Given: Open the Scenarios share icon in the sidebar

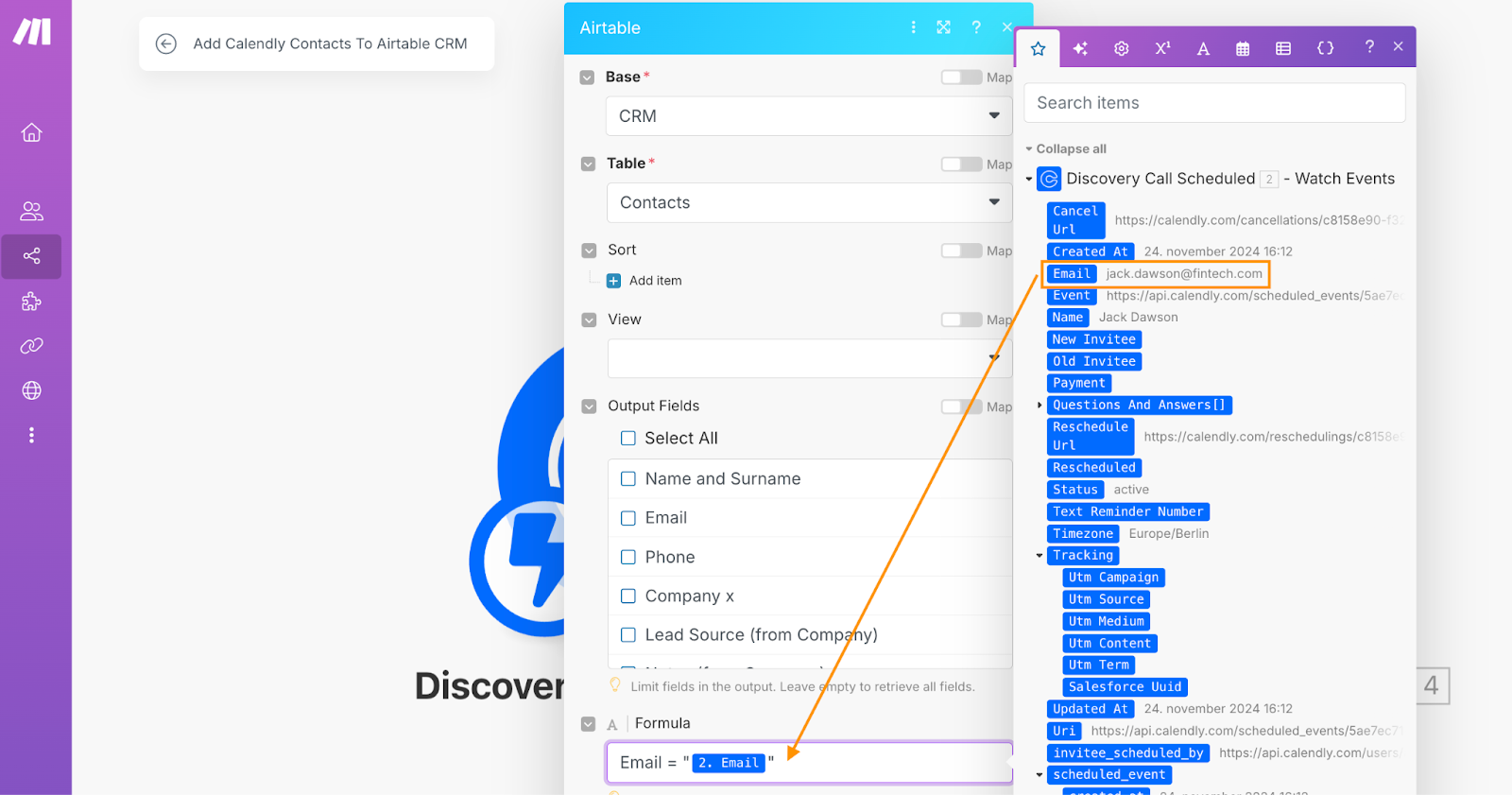Looking at the screenshot, I should click(x=32, y=256).
